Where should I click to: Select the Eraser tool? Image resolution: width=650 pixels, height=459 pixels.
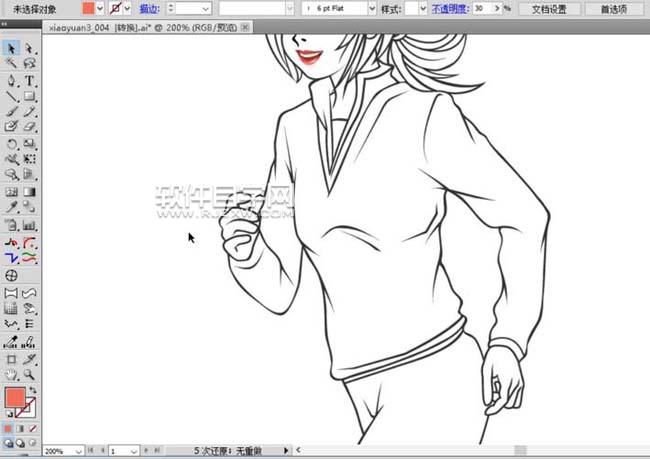pos(29,126)
